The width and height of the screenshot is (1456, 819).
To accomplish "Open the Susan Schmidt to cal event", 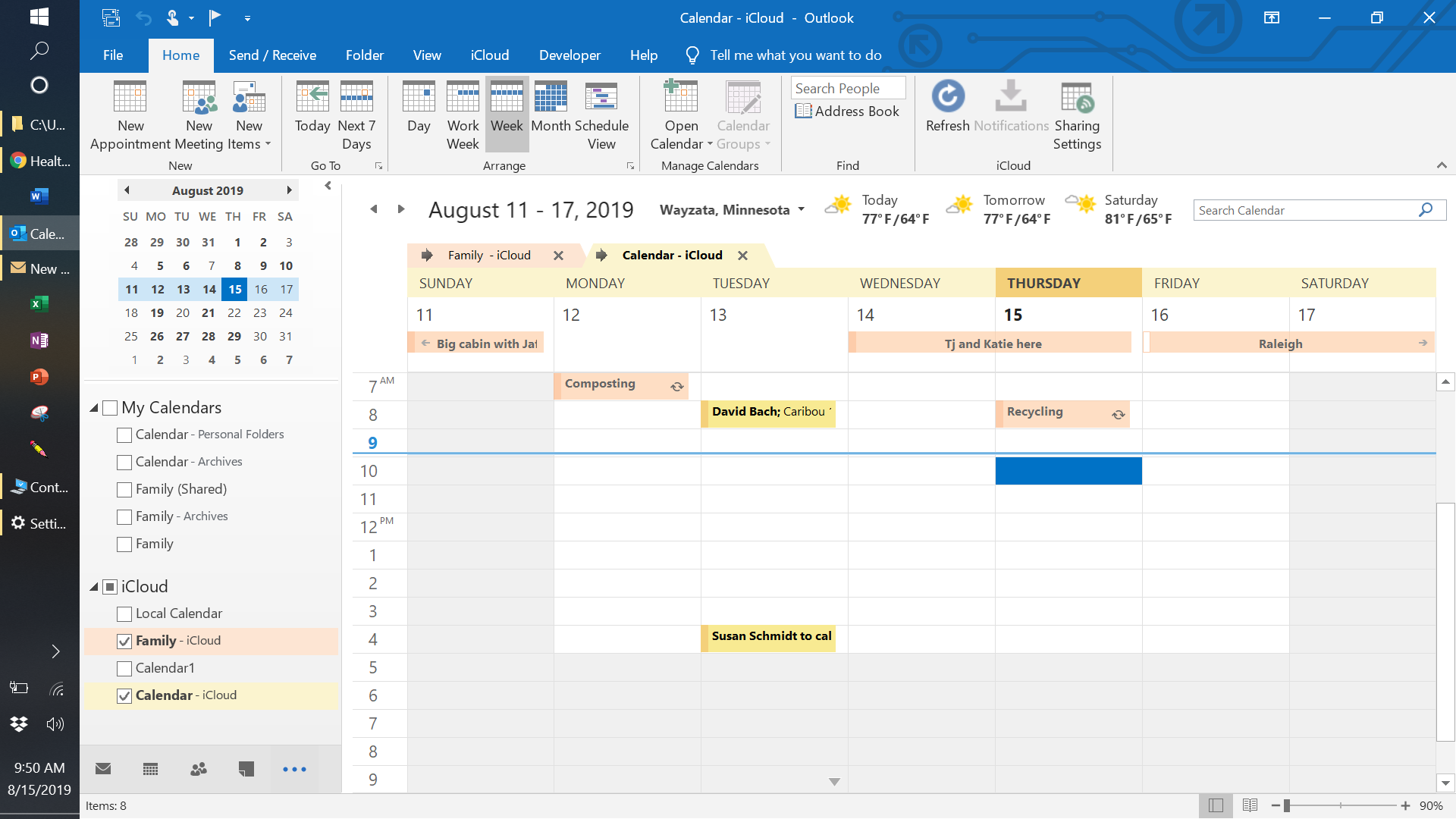I will 768,639.
